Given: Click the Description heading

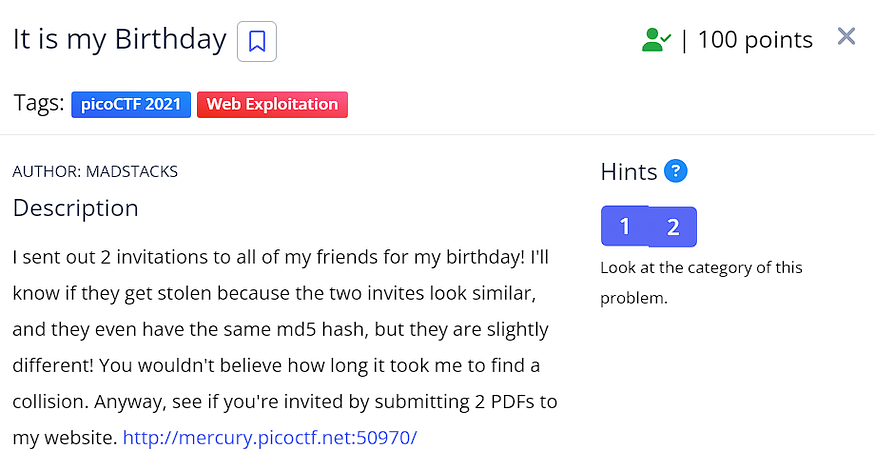Looking at the screenshot, I should click(75, 208).
